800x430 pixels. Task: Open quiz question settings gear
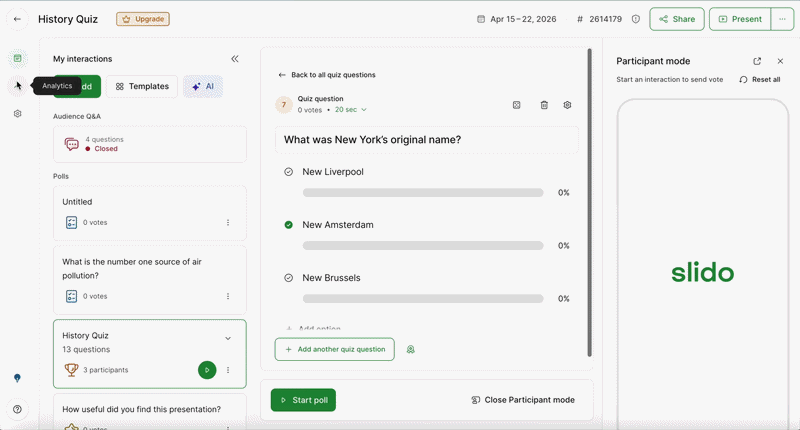point(568,105)
